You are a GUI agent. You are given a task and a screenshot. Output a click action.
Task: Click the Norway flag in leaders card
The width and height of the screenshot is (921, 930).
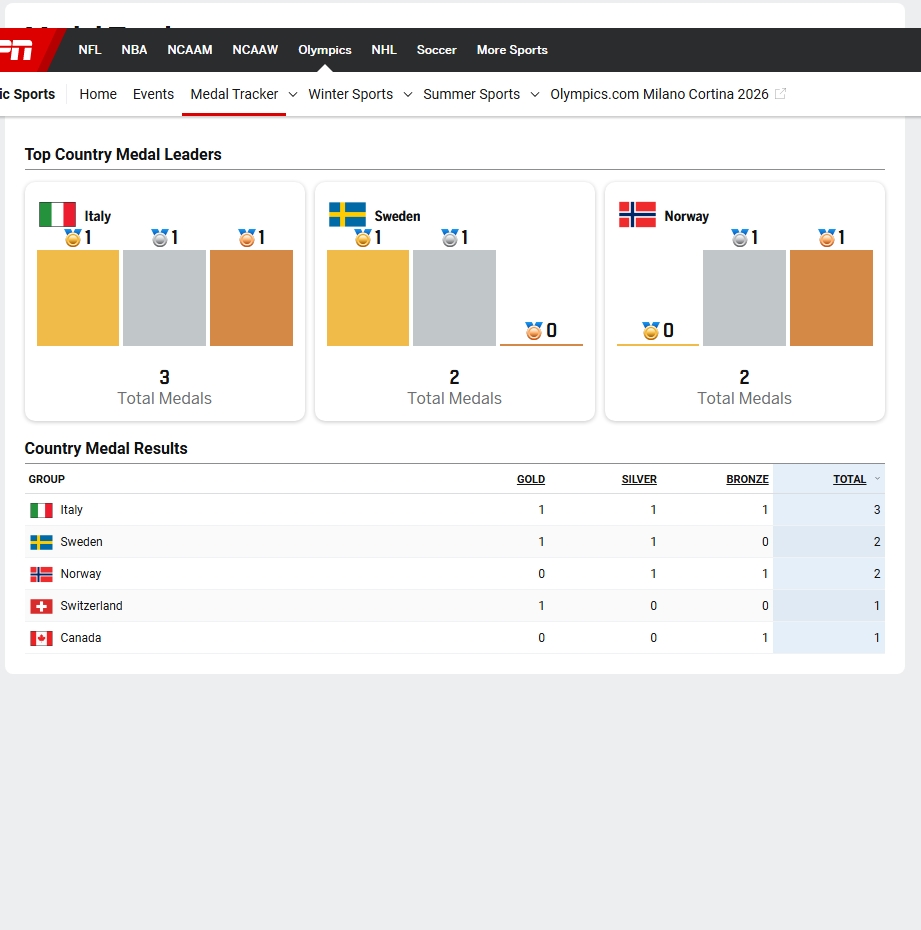(638, 215)
